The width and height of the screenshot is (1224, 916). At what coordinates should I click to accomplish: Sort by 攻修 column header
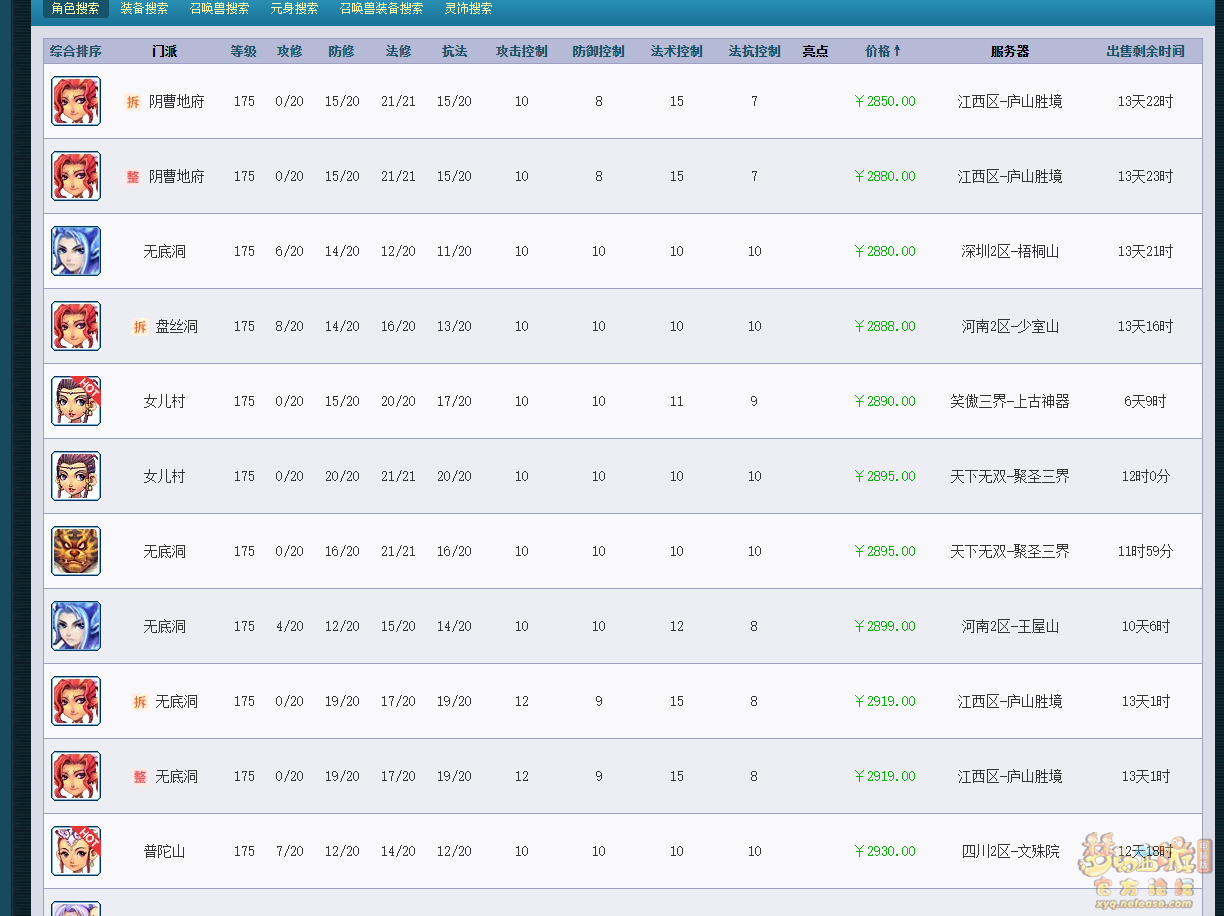point(289,51)
